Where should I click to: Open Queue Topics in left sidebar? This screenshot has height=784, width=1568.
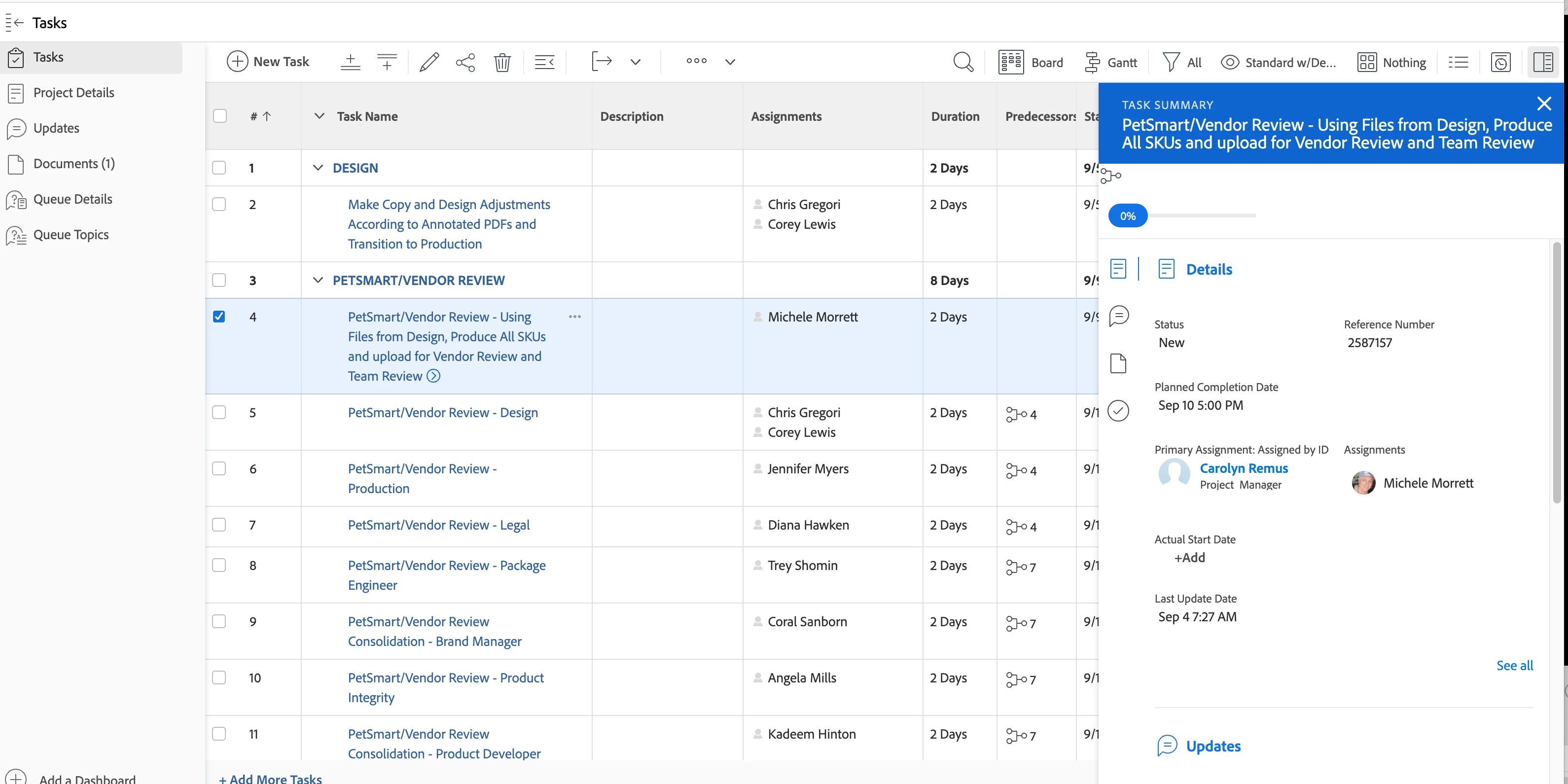[71, 235]
